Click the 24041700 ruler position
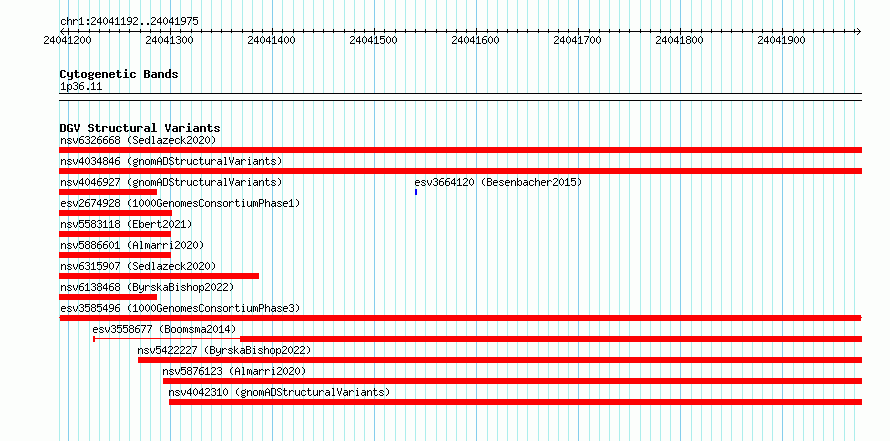Viewport: 890px width, 441px height. (x=577, y=41)
